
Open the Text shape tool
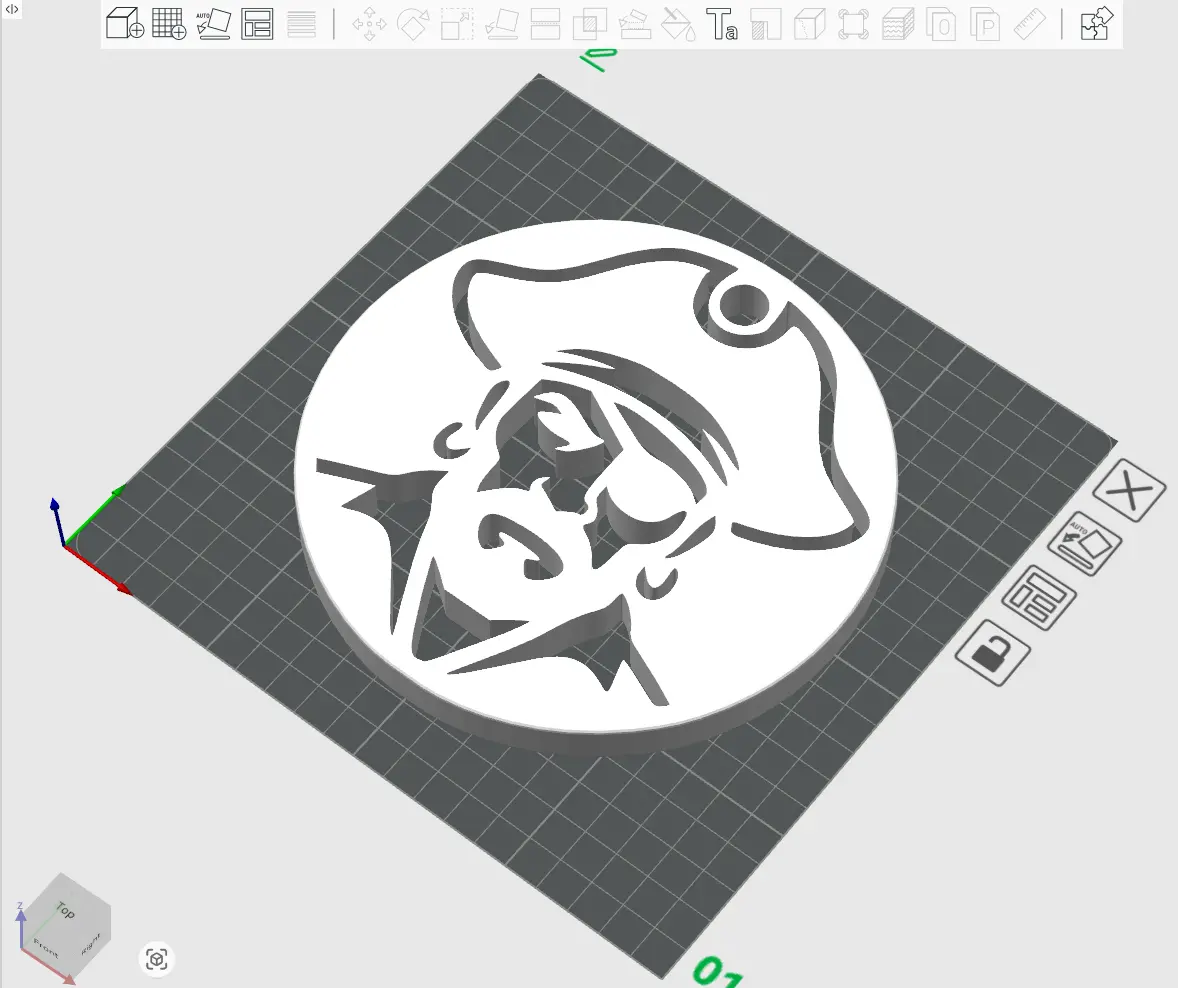(722, 24)
